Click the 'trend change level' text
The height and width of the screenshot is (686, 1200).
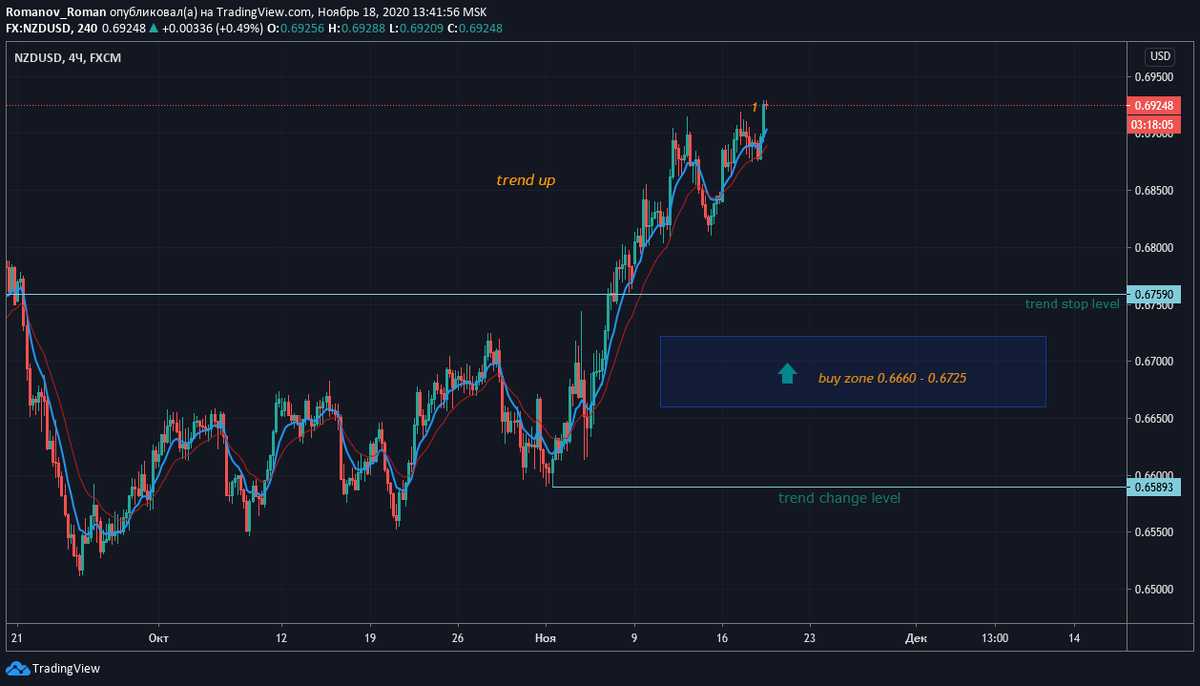839,498
